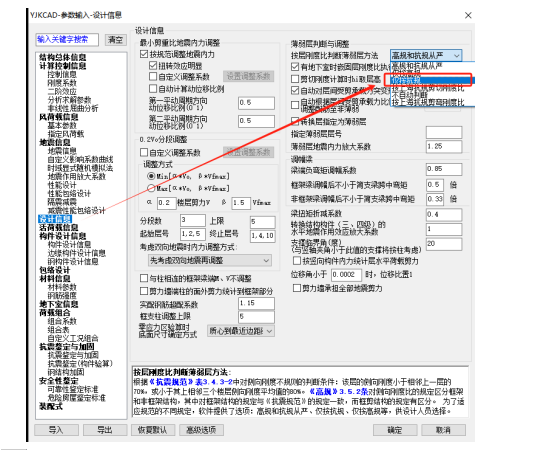
Task: Click the 清空 button beside search
Action: coord(116,40)
